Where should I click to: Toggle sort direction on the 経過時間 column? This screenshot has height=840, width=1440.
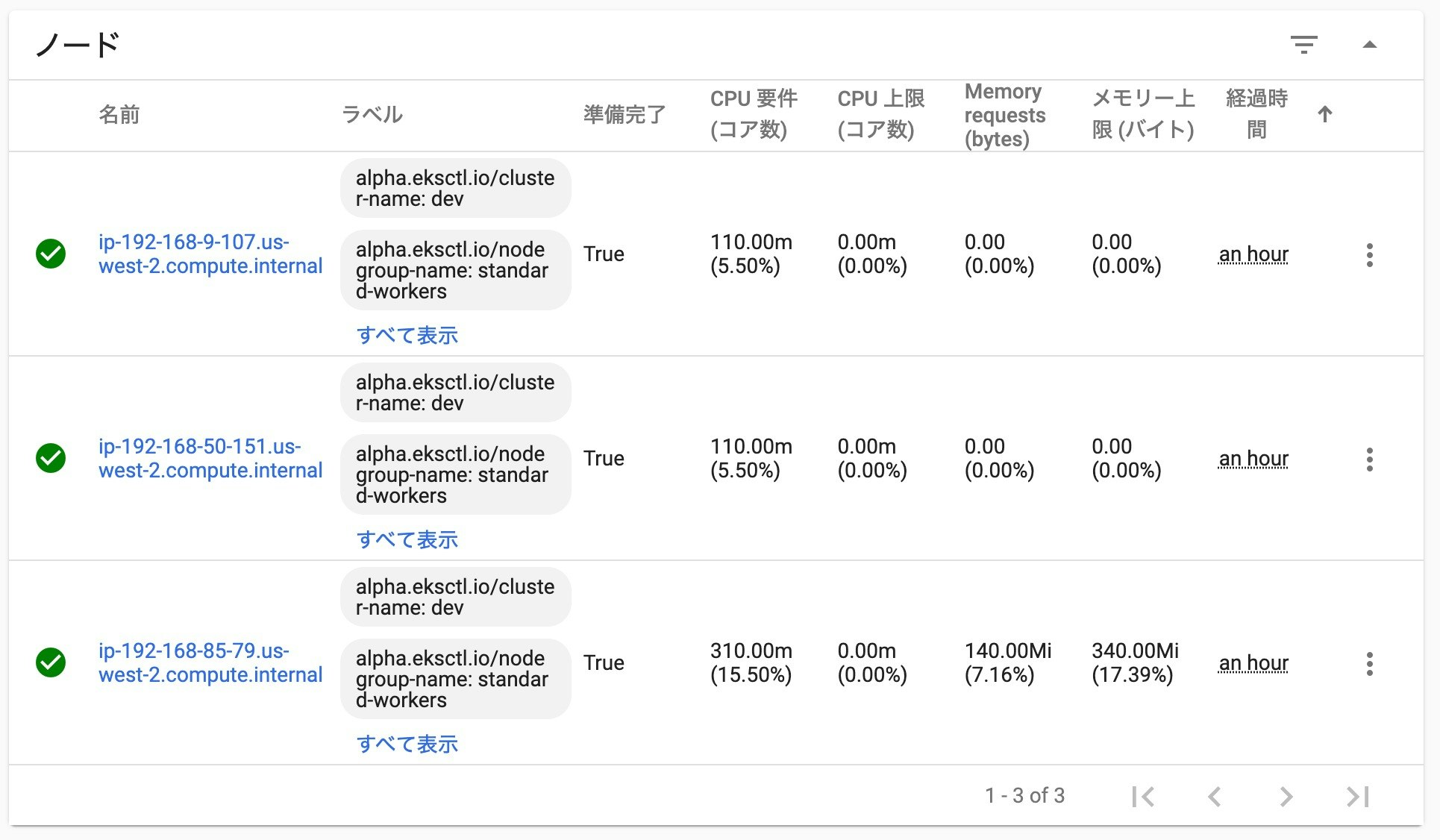click(x=1325, y=115)
